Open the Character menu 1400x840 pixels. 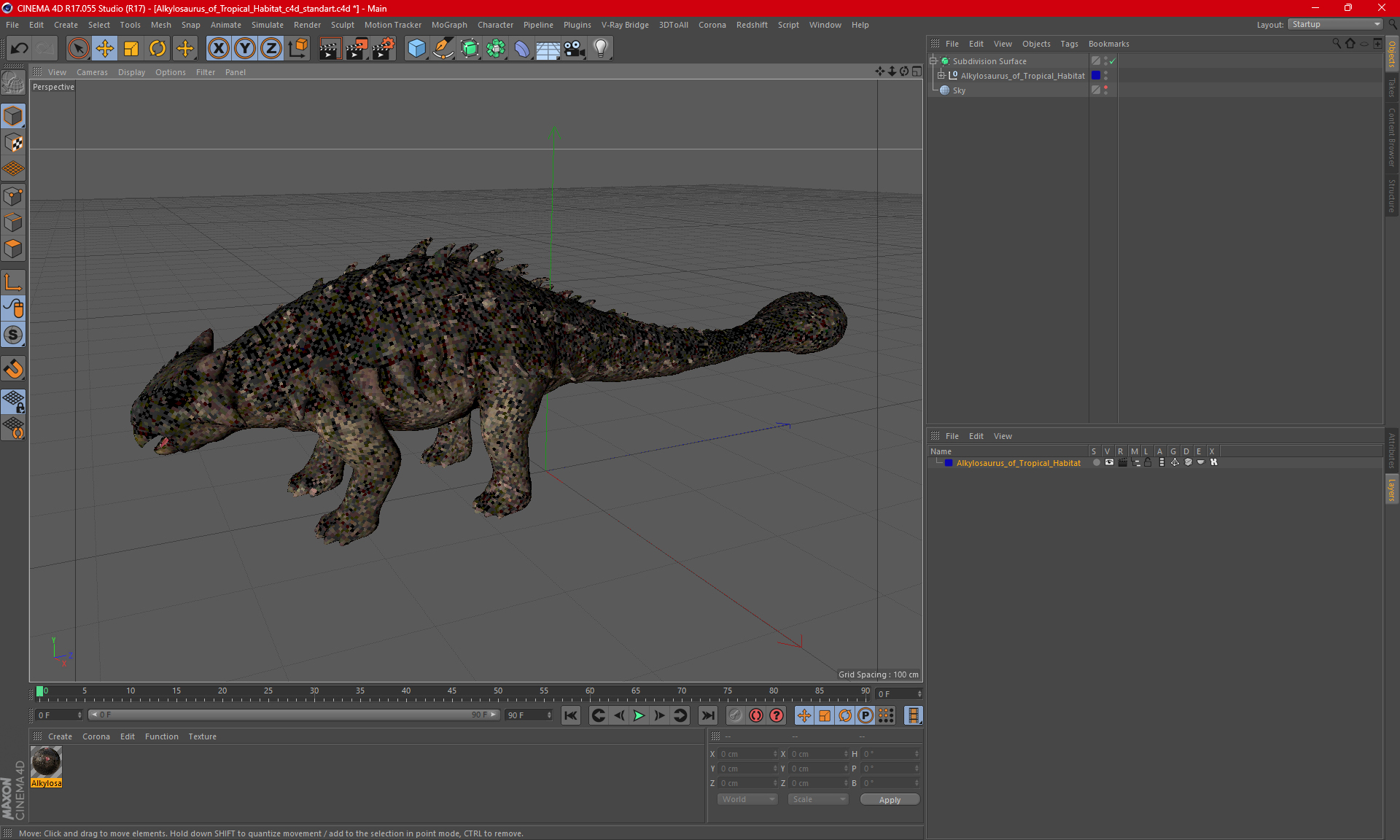click(x=495, y=25)
